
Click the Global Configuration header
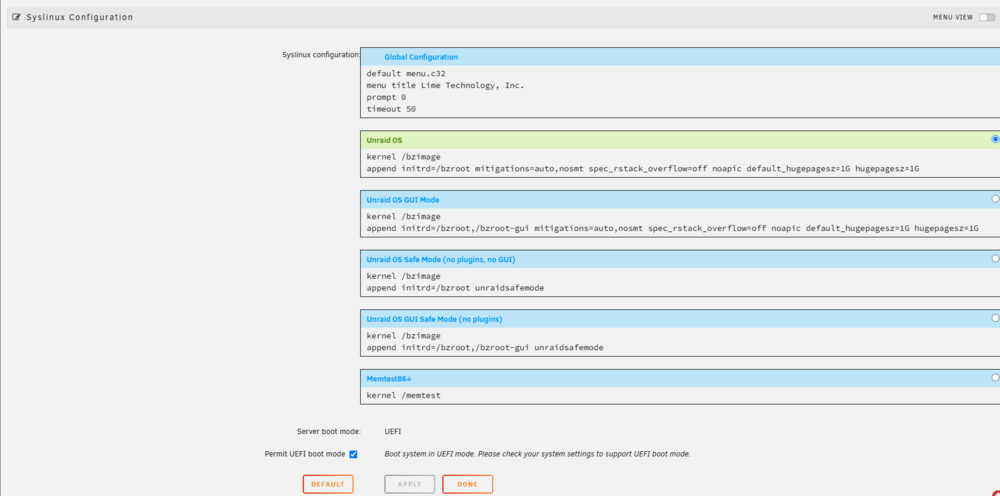tap(680, 57)
